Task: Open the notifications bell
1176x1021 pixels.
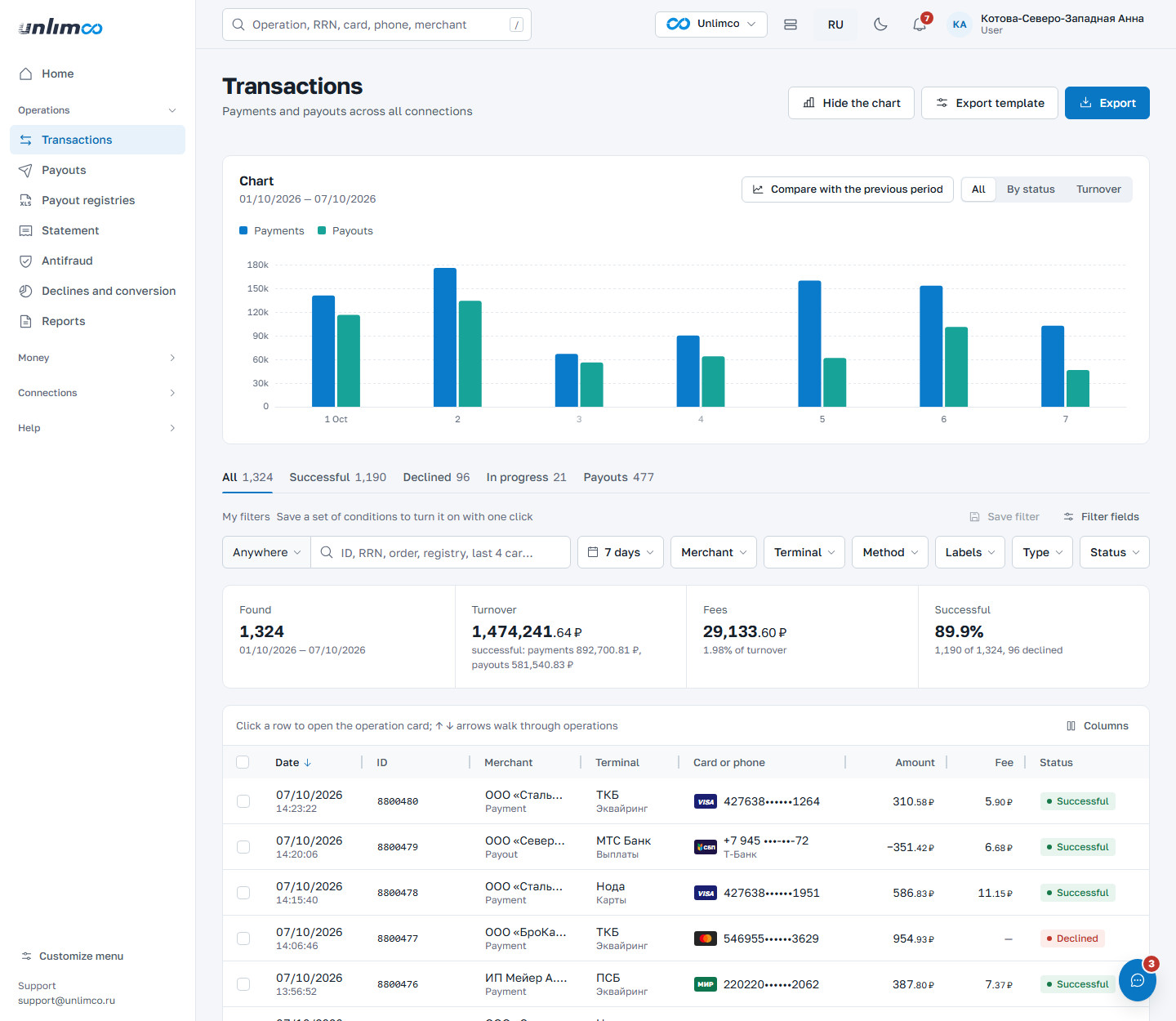Action: coord(920,25)
